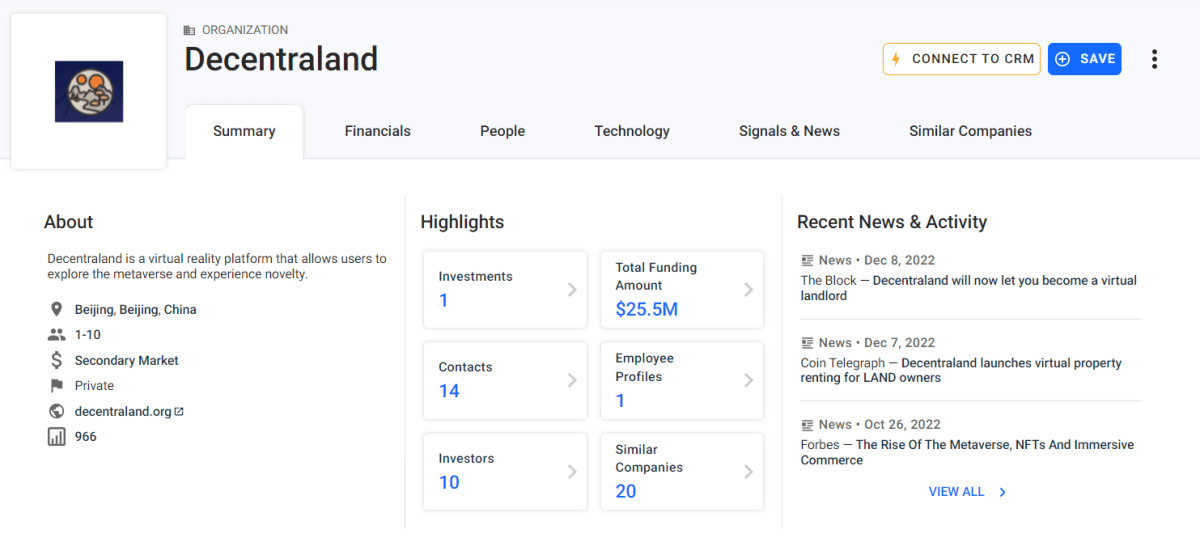The image size is (1200, 534).
Task: View the Similar Companies tab
Action: (x=970, y=131)
